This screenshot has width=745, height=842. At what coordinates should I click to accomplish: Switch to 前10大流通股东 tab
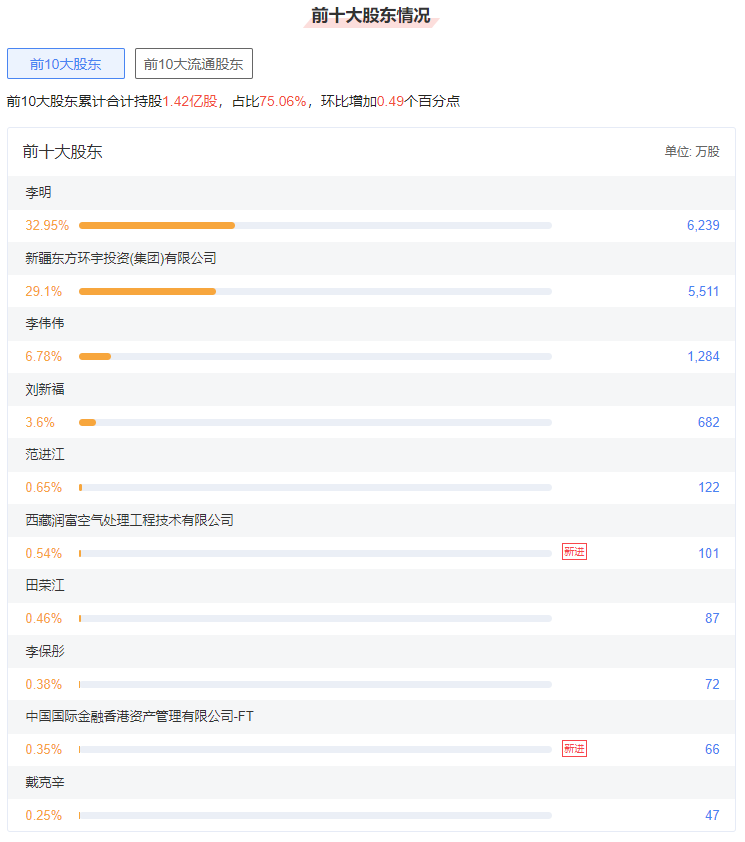point(194,64)
